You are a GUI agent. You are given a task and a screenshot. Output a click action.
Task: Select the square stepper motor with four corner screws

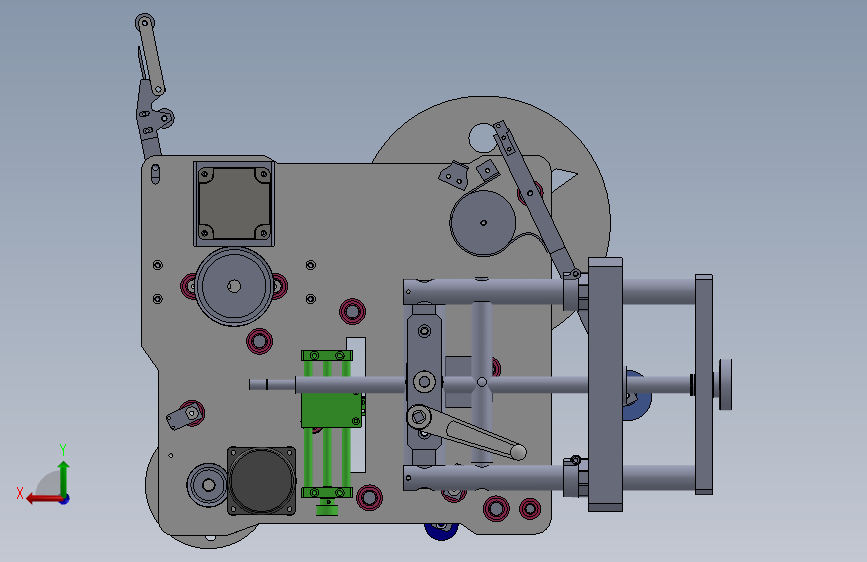(x=234, y=204)
